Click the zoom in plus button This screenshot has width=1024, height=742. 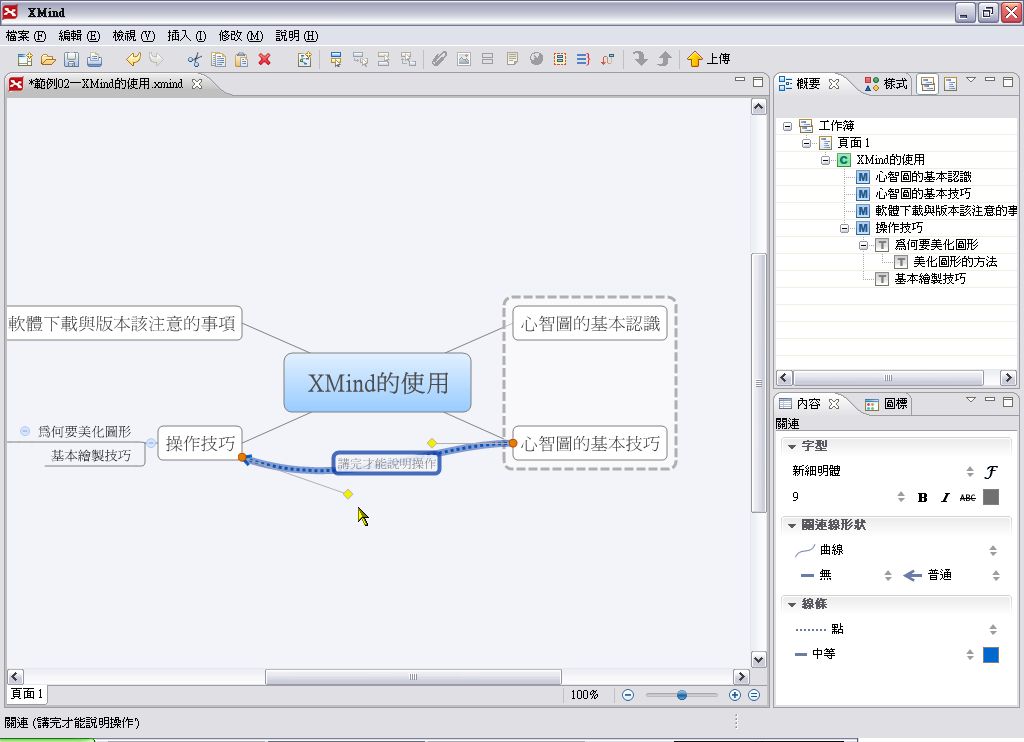(x=735, y=695)
